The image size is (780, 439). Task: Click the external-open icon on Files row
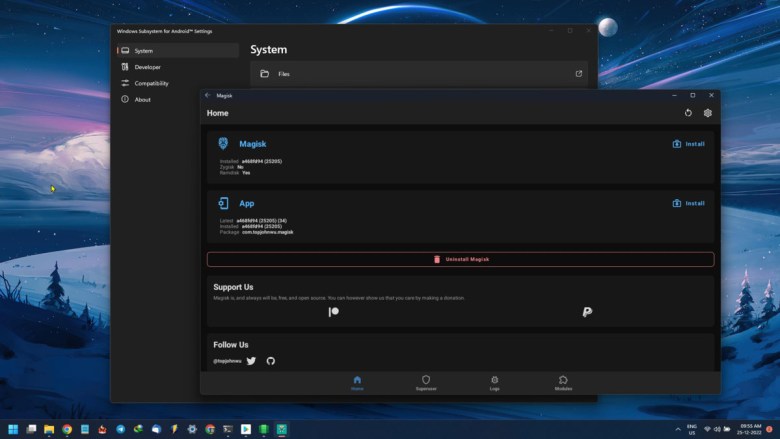tap(579, 74)
